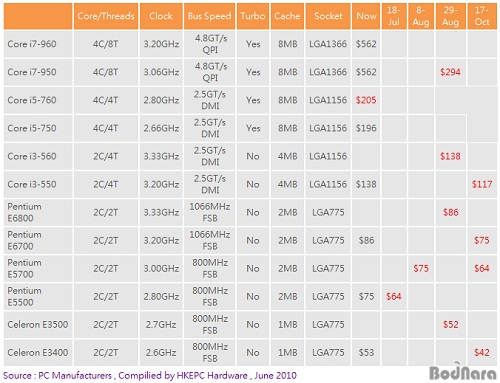Click the Celeron E3500 $52 price

point(450,324)
